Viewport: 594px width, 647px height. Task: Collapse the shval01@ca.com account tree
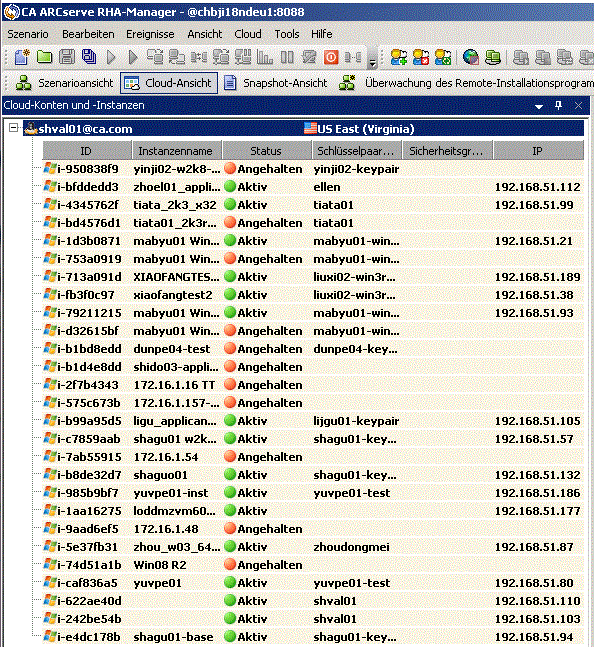click(14, 128)
